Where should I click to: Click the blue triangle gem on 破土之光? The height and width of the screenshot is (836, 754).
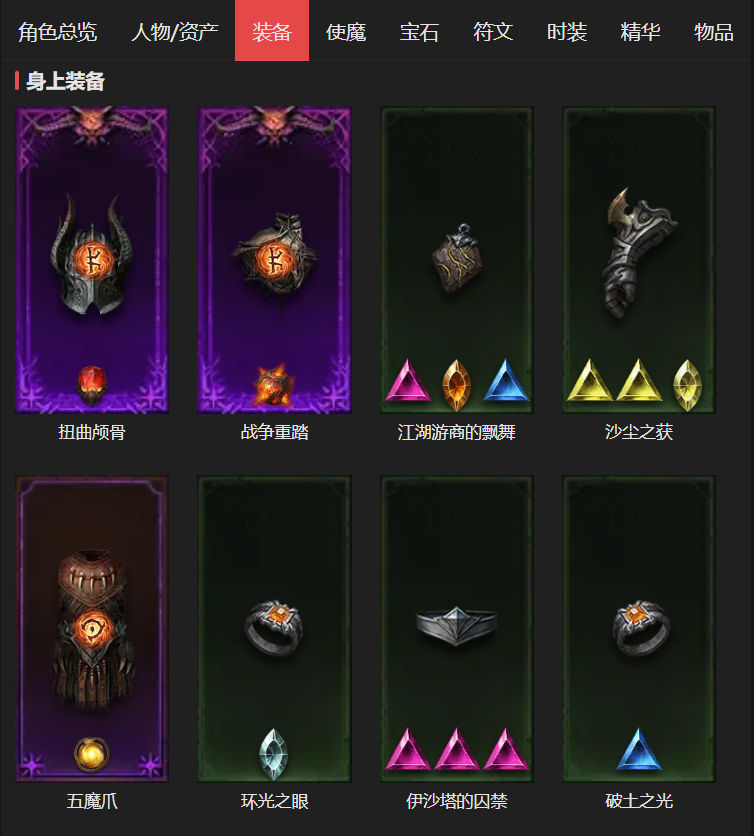pos(639,749)
